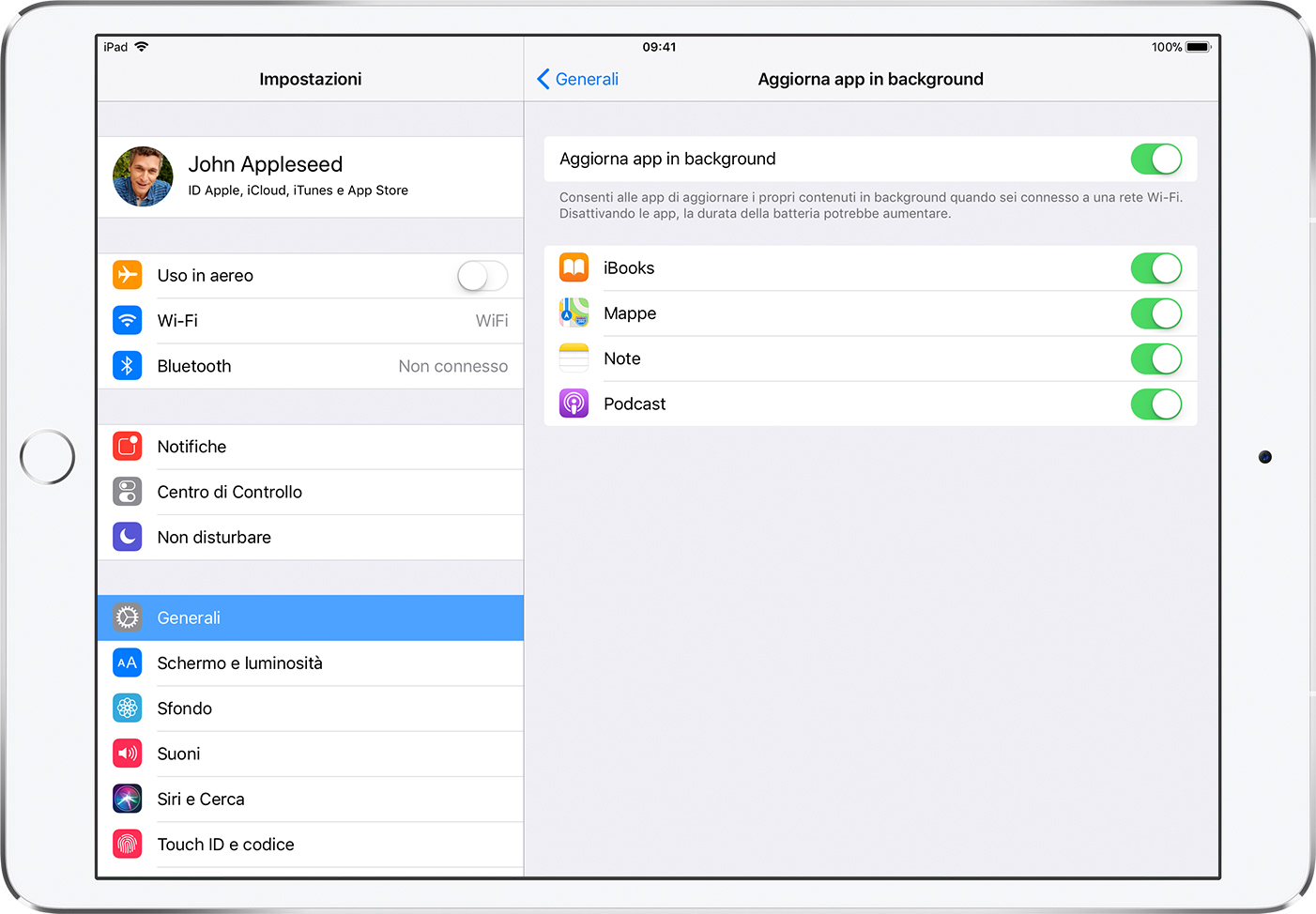The width and height of the screenshot is (1316, 914).
Task: Select Schermo e luminosità in sidebar
Action: point(311,663)
